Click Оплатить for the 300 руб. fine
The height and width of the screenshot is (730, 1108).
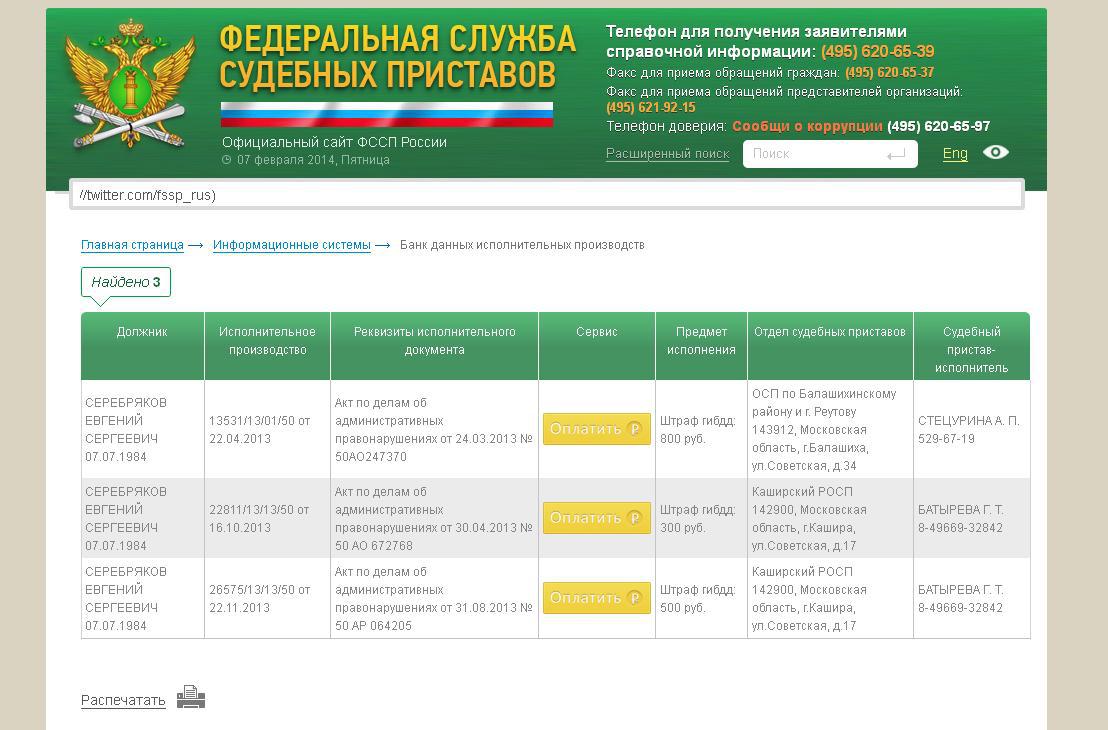click(x=596, y=518)
